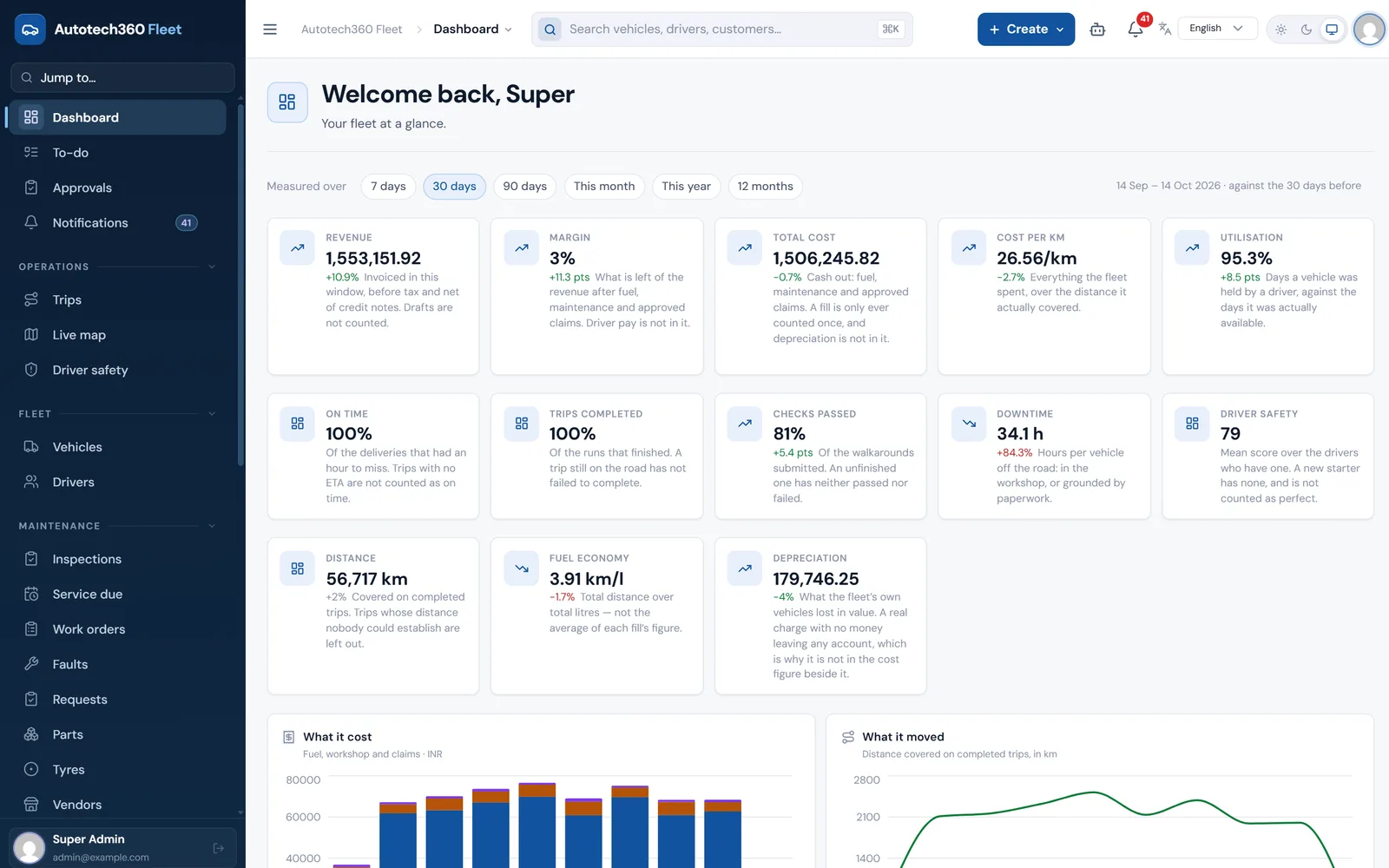Click the Utilisation card trend icon

tap(1192, 248)
